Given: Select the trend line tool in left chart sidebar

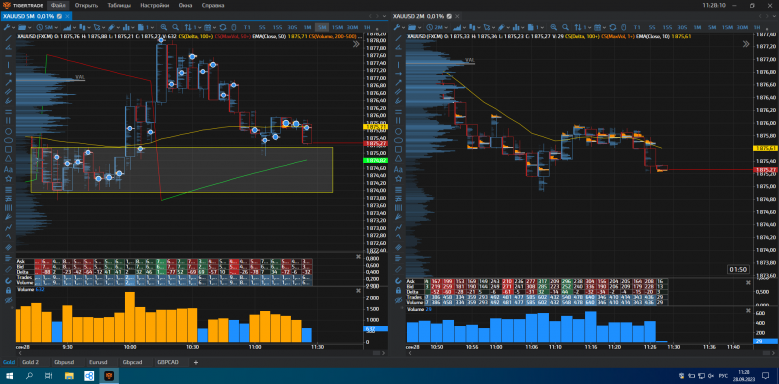Looking at the screenshot, I should 8,37.
